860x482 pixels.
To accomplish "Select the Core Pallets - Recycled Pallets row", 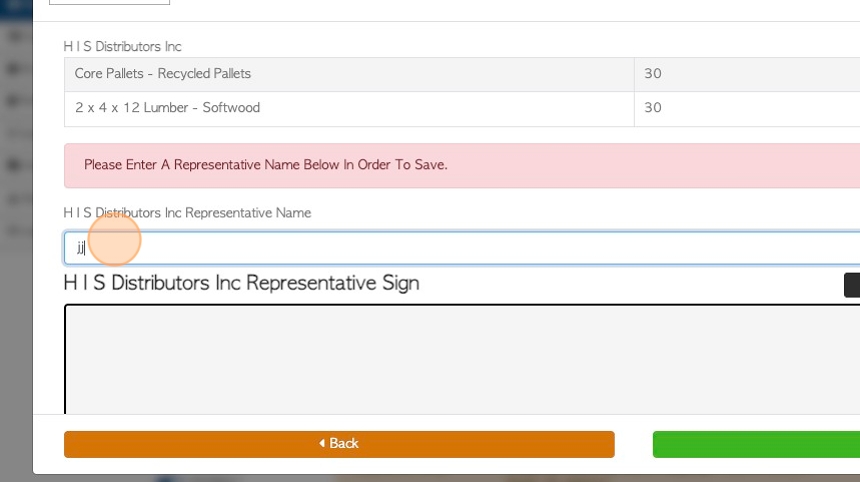I will click(x=462, y=74).
